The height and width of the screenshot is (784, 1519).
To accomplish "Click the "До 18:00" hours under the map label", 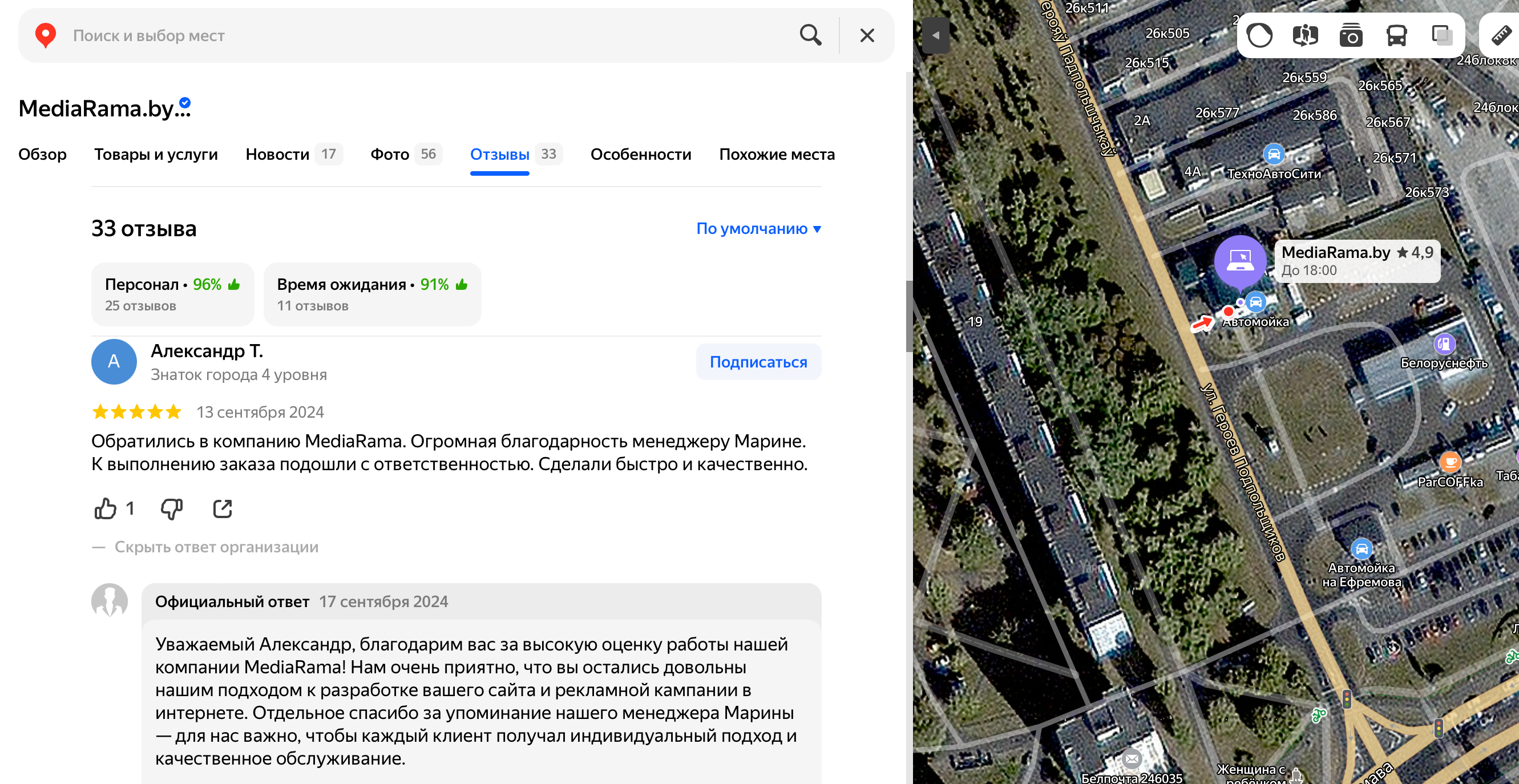I will pyautogui.click(x=1308, y=270).
